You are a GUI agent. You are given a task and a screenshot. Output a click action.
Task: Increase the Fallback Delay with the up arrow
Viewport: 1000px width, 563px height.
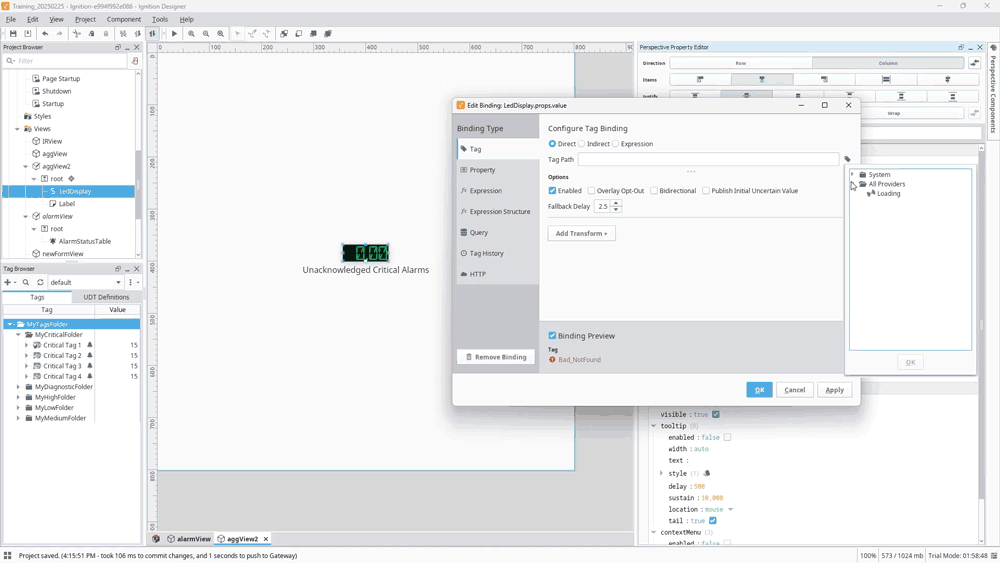[x=616, y=203]
